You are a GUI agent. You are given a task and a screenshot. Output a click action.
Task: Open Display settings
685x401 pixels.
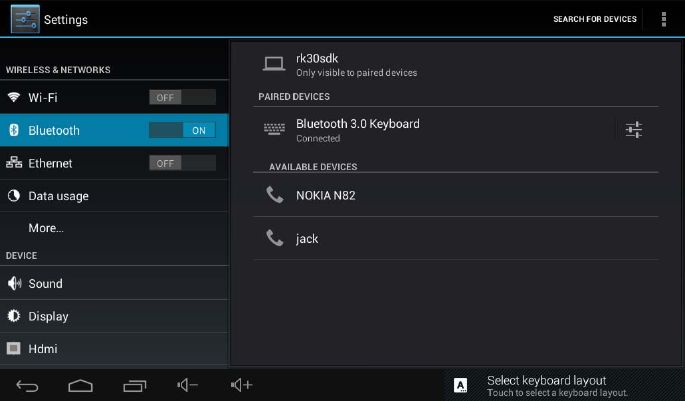pos(114,316)
